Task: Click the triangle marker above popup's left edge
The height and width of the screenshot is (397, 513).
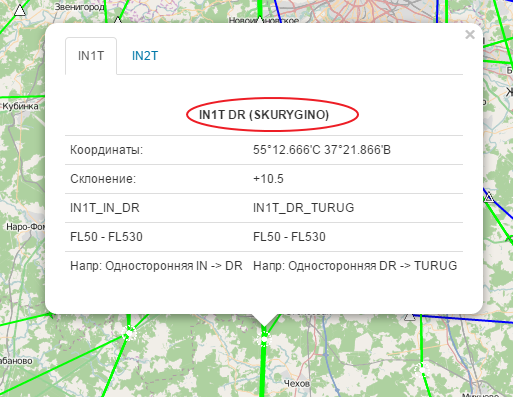Action: pyautogui.click(x=117, y=21)
